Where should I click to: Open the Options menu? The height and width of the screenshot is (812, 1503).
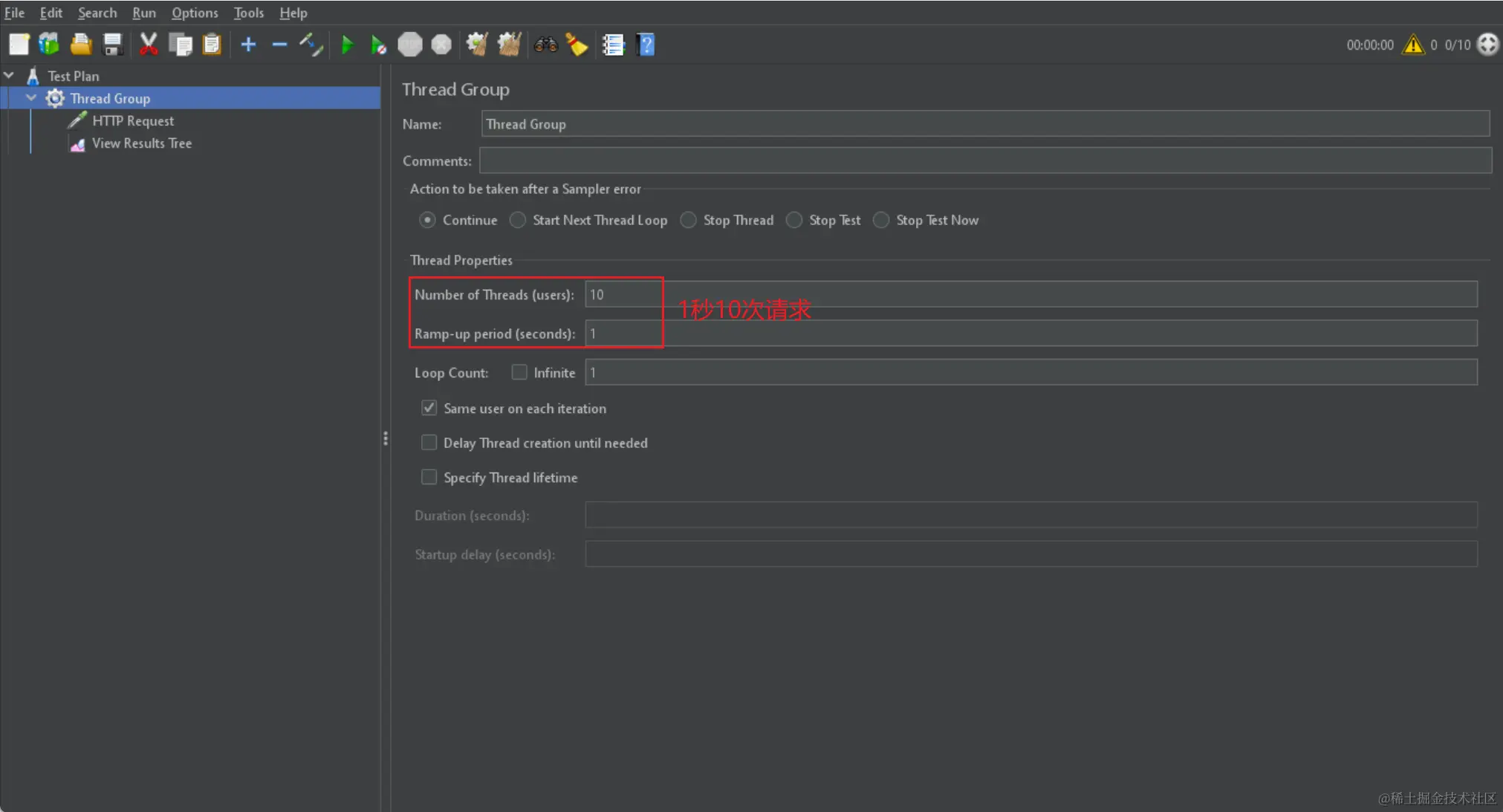tap(195, 13)
